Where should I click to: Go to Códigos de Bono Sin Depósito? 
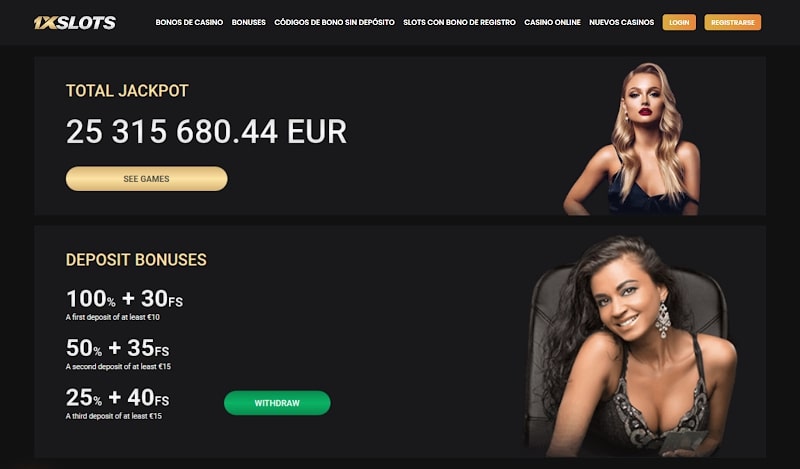(334, 22)
